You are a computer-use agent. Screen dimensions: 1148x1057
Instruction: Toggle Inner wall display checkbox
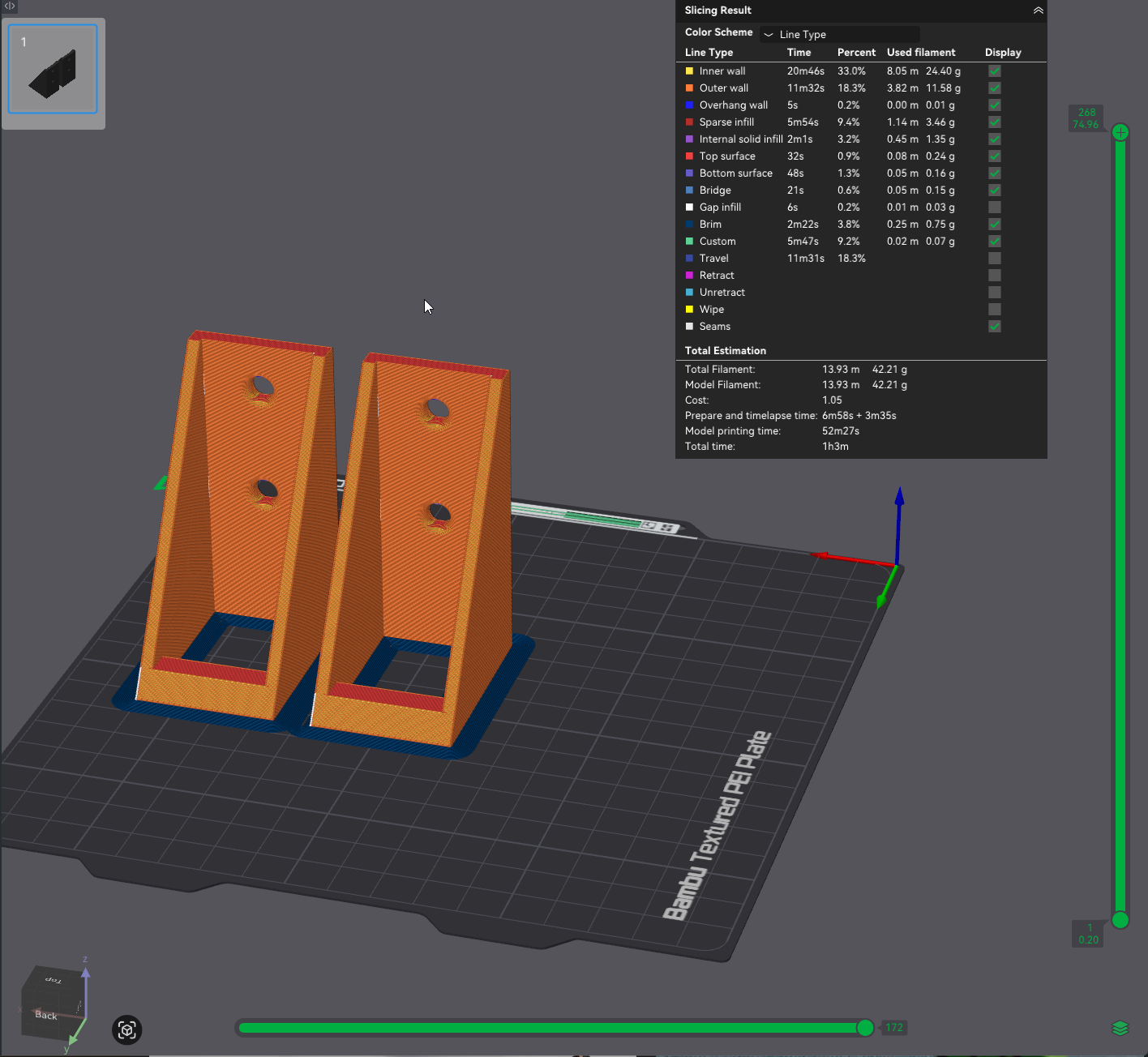pos(995,71)
